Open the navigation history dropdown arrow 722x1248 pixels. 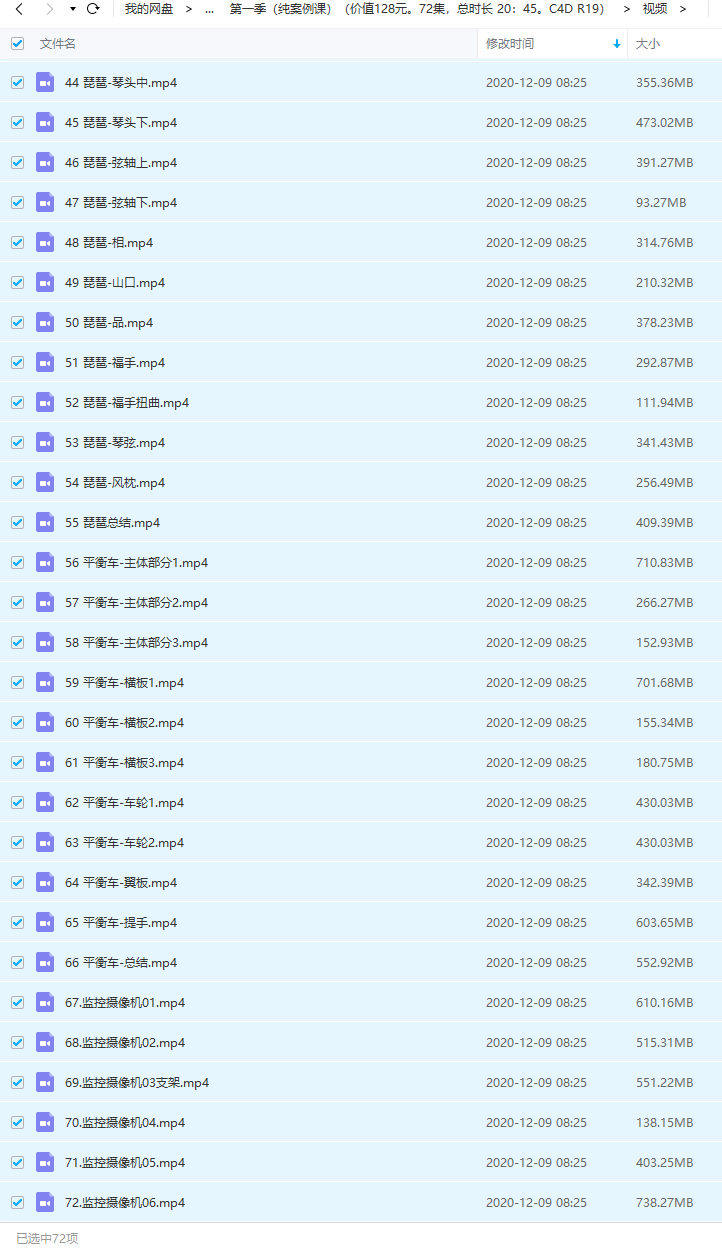[73, 9]
